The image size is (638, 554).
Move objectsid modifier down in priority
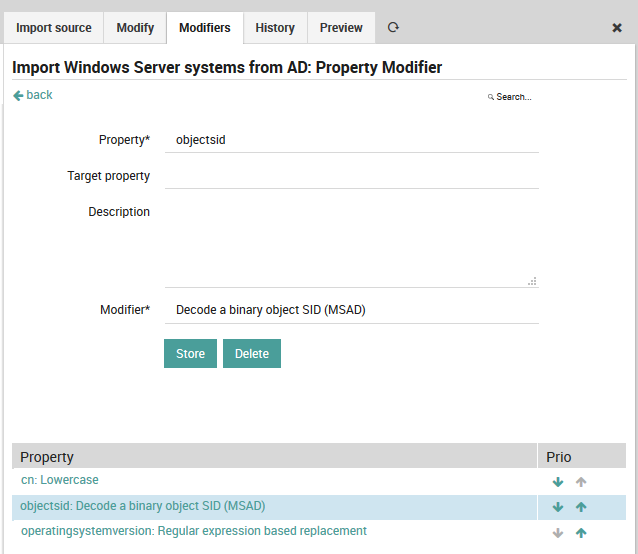[x=558, y=507]
